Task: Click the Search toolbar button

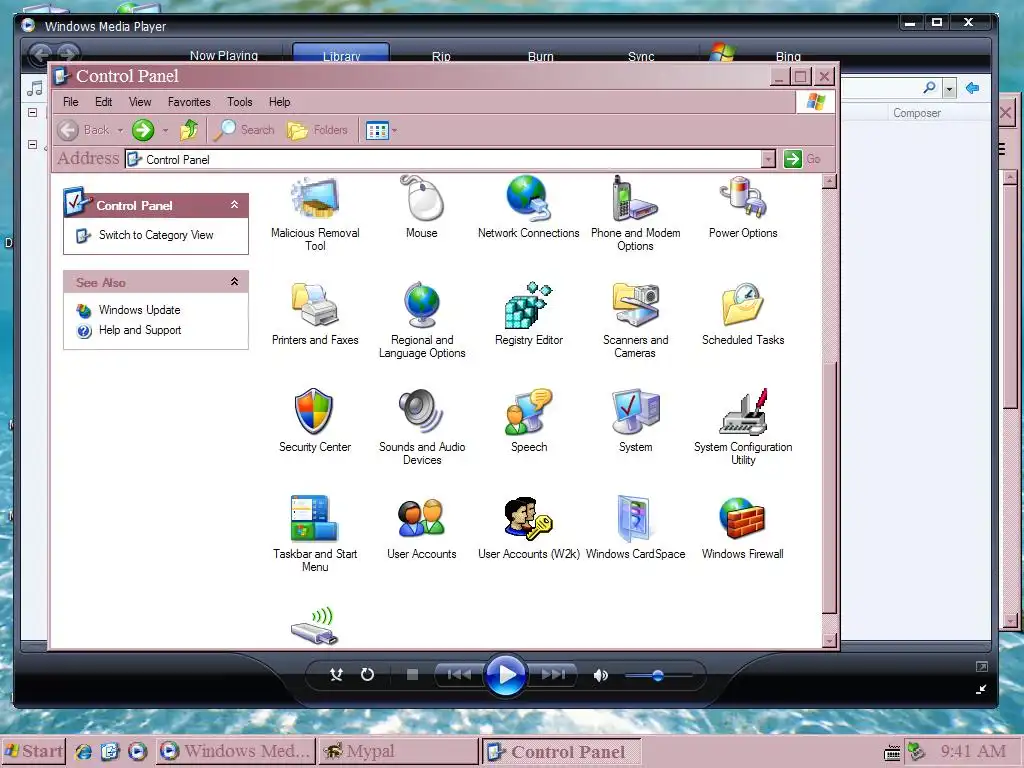Action: (x=244, y=130)
